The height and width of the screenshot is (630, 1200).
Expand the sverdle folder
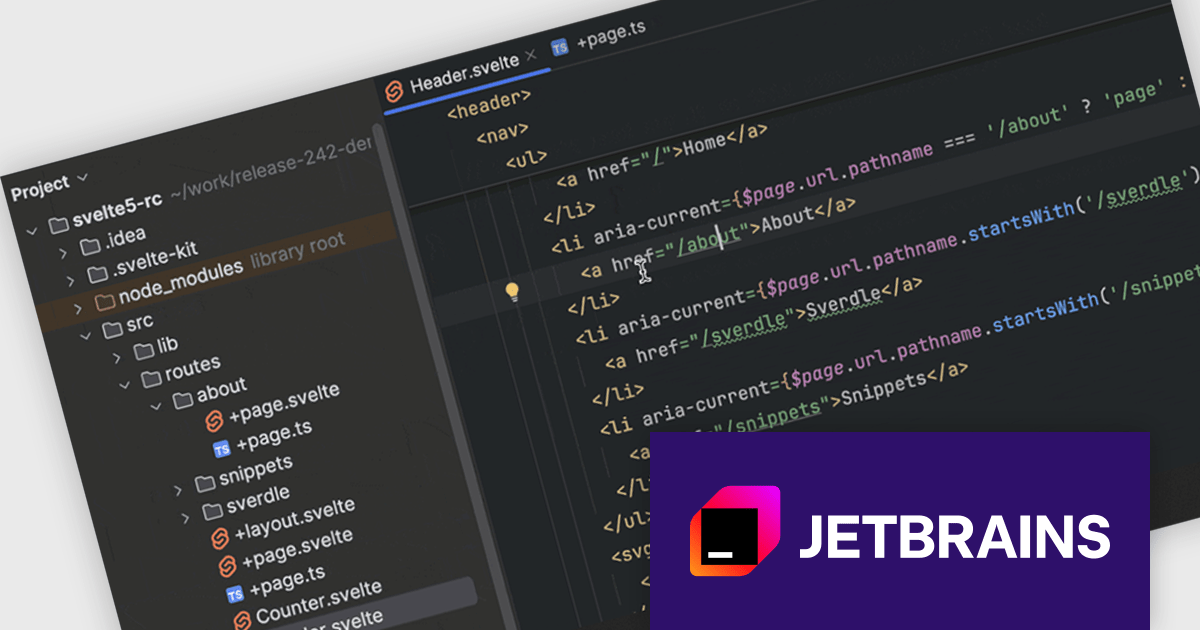[186, 517]
